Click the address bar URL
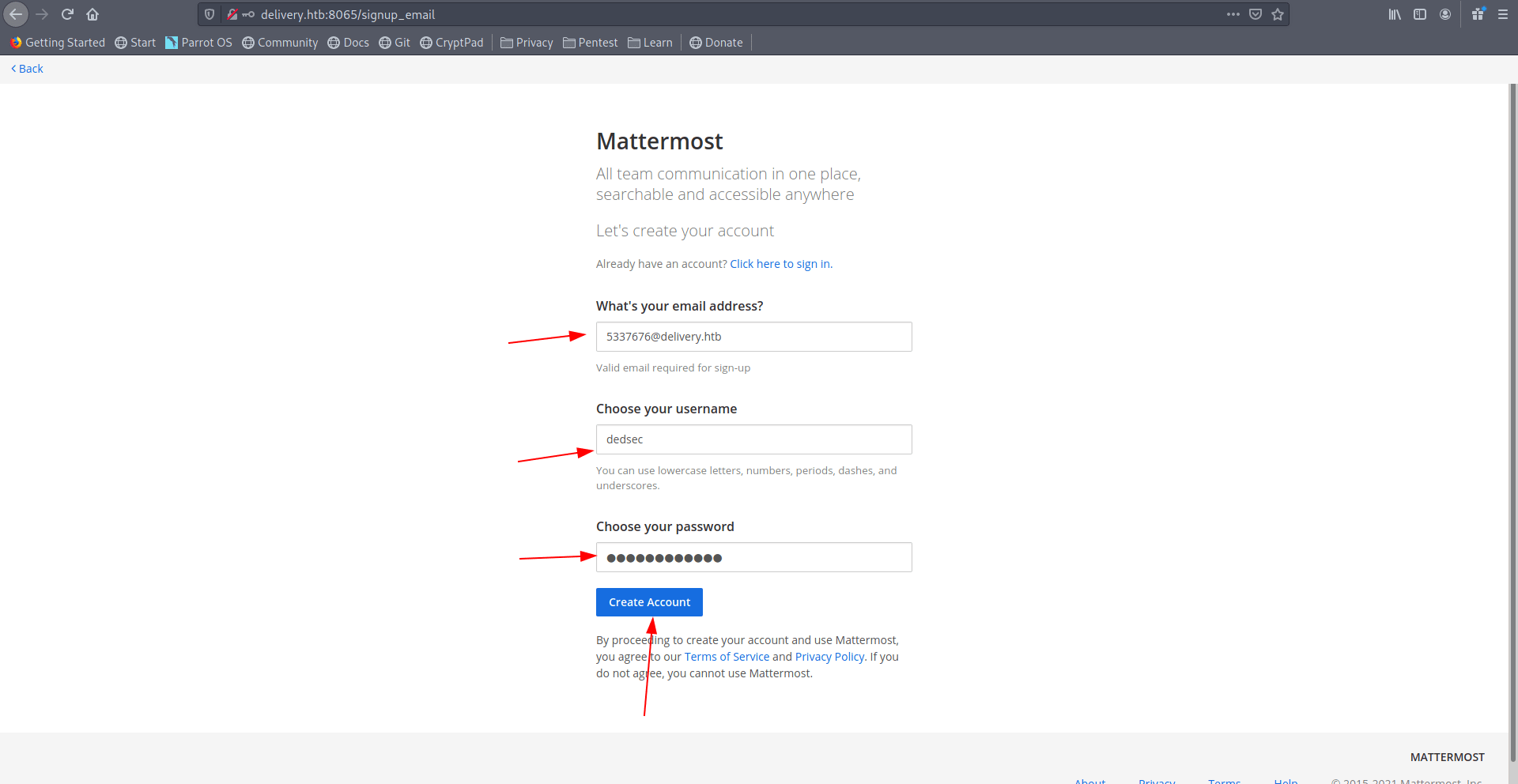The image size is (1518, 784). pos(348,14)
